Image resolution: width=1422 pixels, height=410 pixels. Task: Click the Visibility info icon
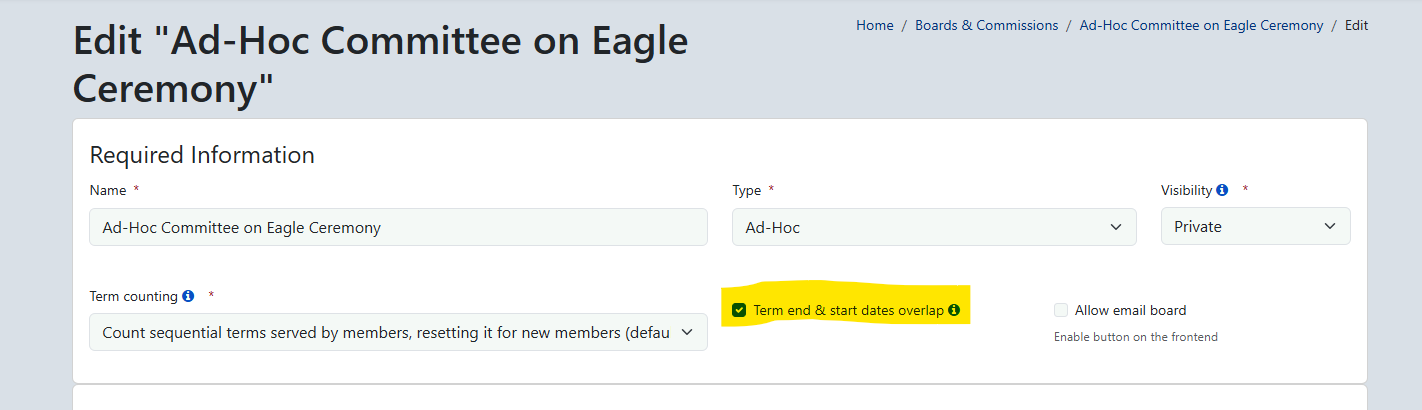tap(1222, 190)
